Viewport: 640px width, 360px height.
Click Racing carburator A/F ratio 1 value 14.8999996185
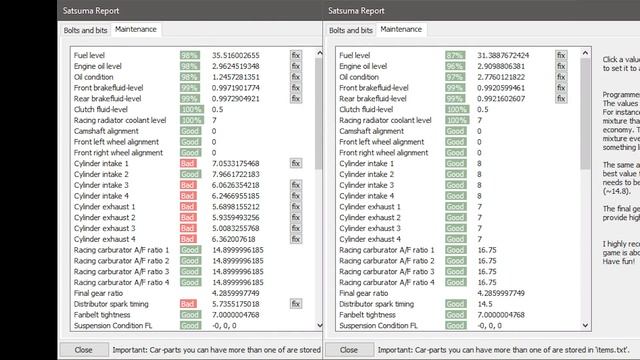tap(238, 250)
